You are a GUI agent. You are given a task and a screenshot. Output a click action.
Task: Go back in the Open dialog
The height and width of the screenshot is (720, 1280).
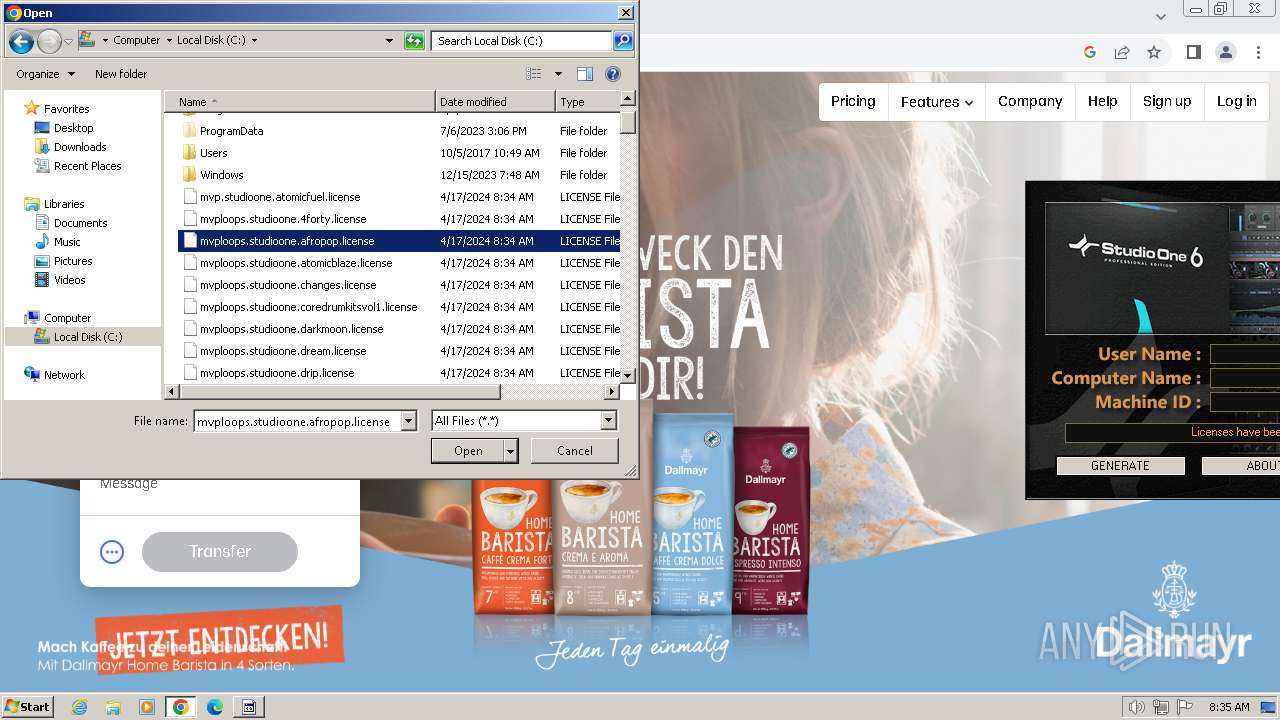21,41
